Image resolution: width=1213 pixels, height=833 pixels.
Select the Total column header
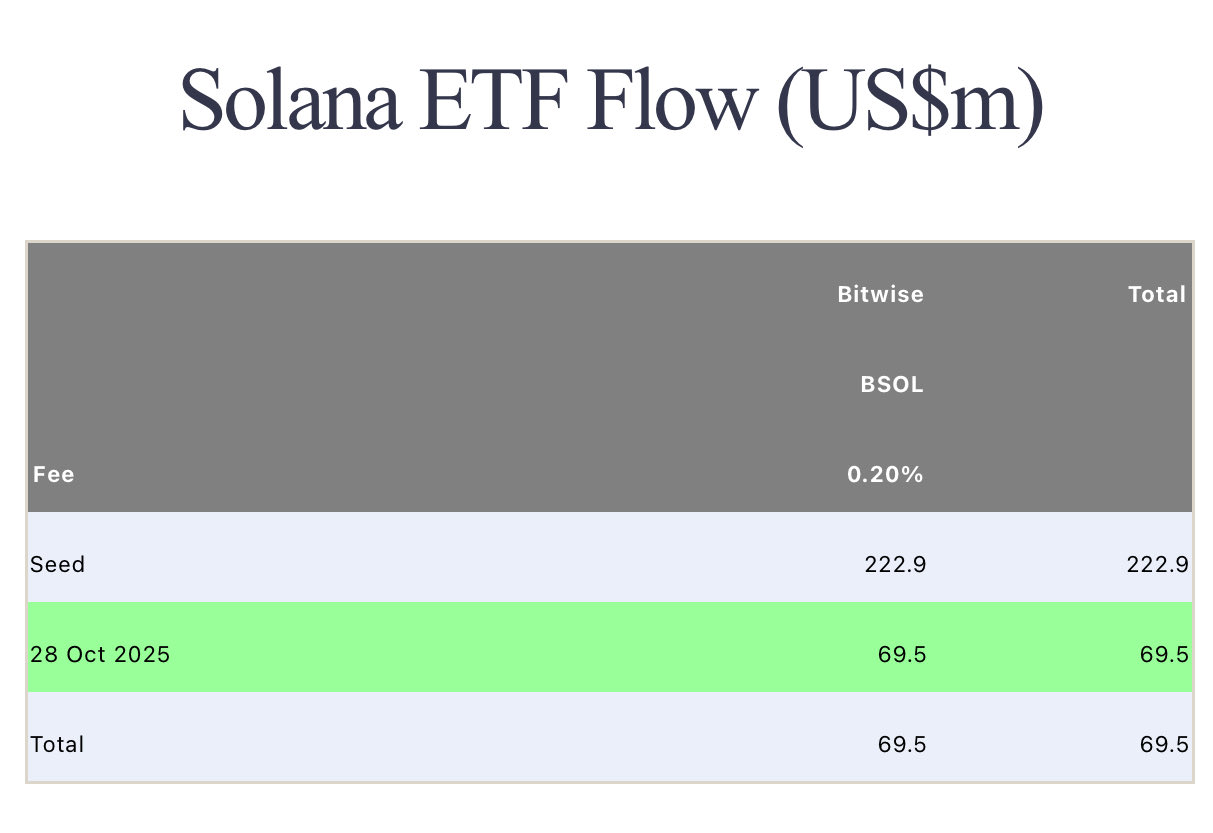tap(1156, 295)
